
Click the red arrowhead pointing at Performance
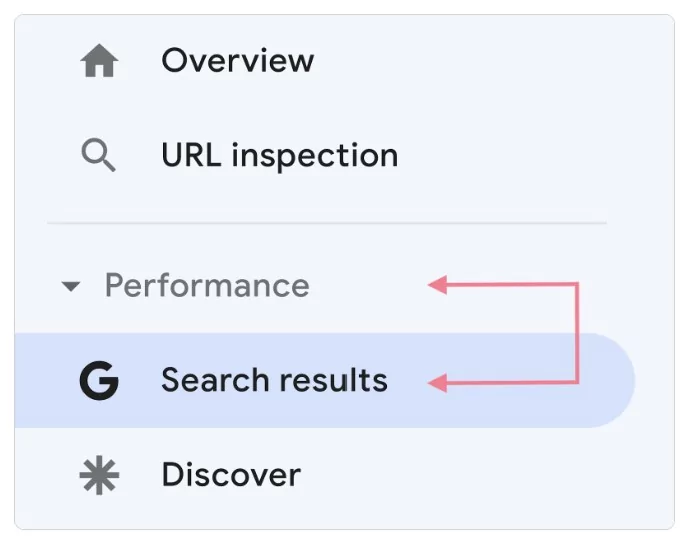(436, 286)
